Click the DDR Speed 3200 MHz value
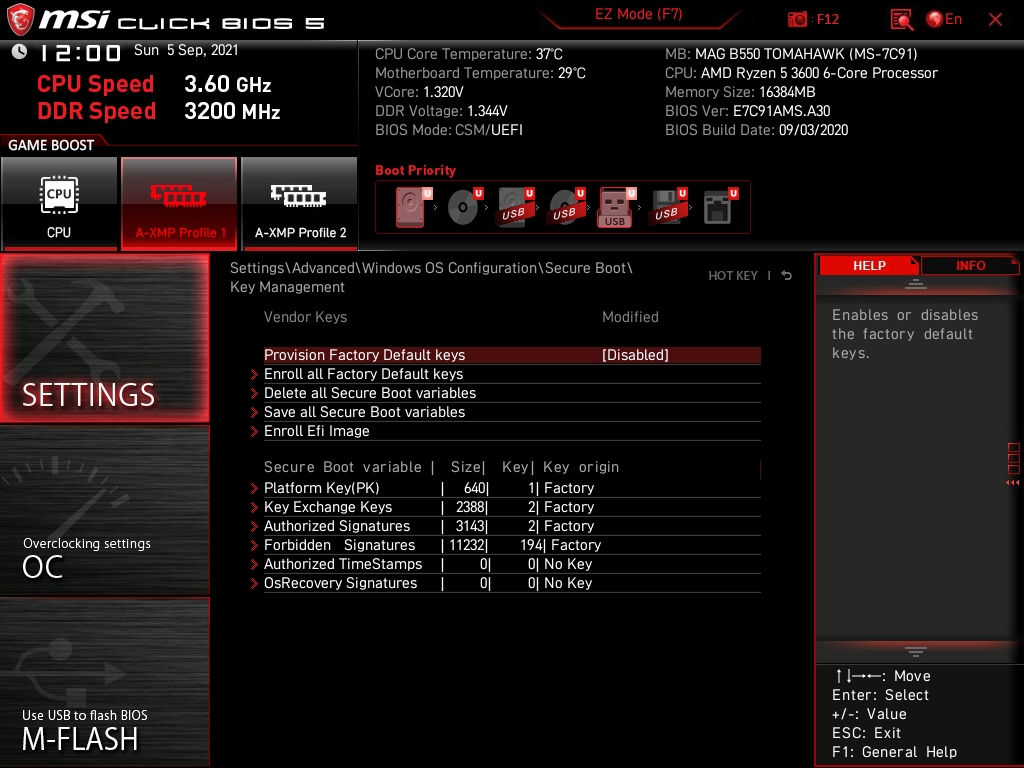The width and height of the screenshot is (1024, 768). (x=232, y=111)
